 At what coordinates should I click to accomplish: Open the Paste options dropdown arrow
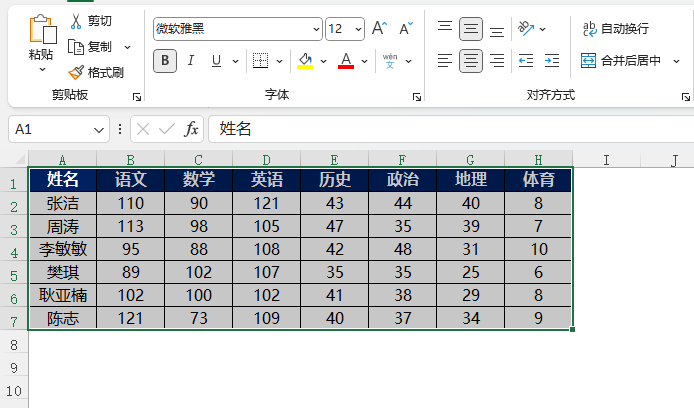coord(42,69)
